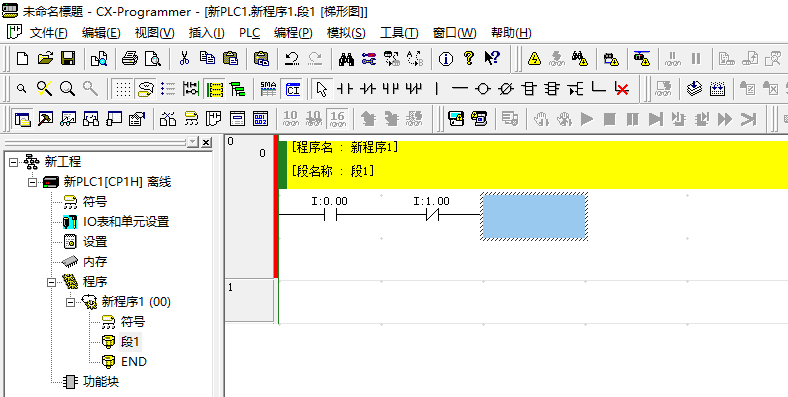Viewport: 788px width, 397px height.
Task: Toggle the grid display button
Action: click(123, 89)
